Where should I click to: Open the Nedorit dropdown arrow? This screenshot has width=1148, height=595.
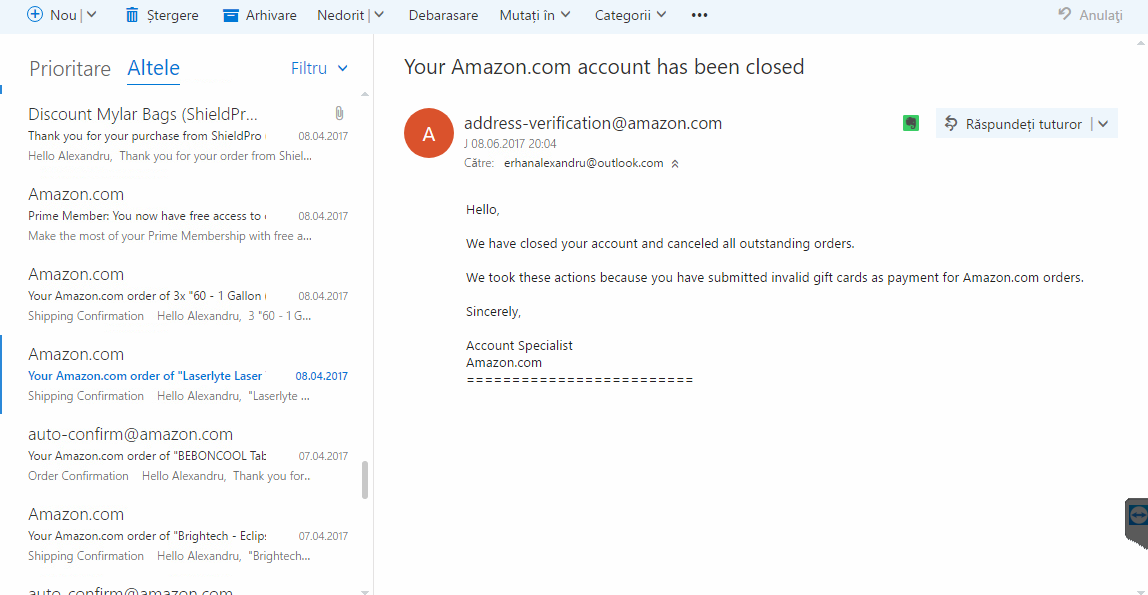[x=379, y=15]
